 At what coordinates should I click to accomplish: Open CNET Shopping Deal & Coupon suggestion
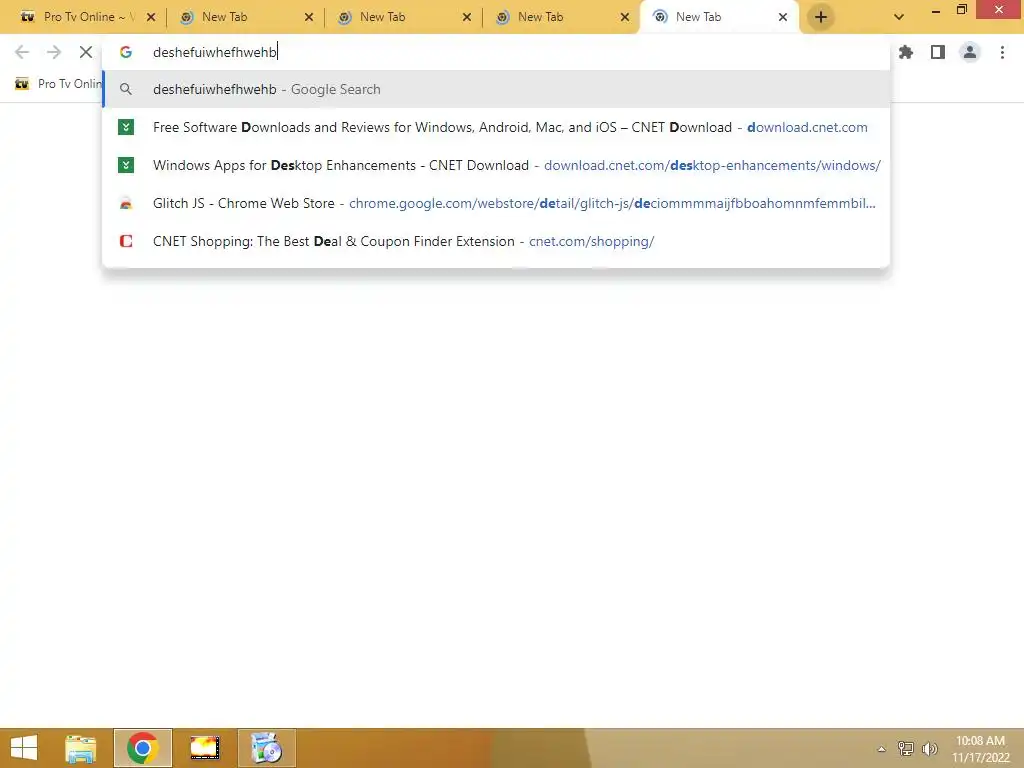point(496,241)
